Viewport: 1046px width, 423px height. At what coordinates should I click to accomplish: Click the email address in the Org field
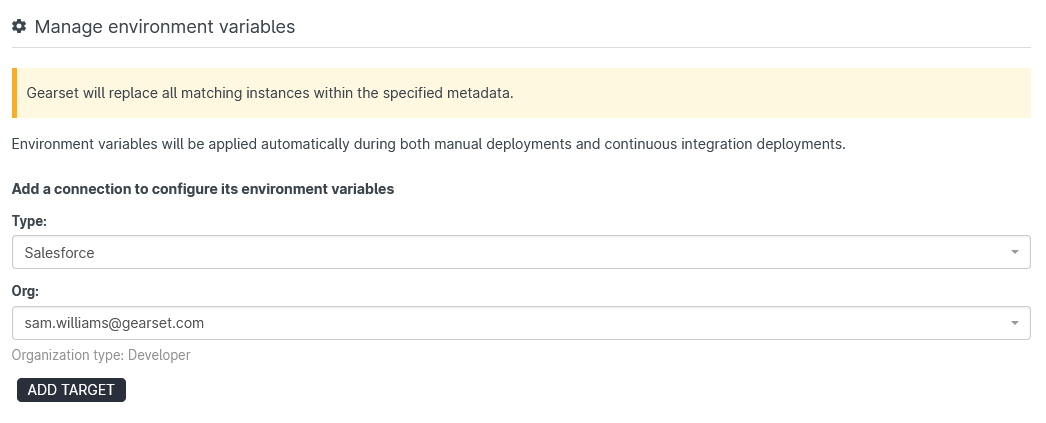pos(114,323)
